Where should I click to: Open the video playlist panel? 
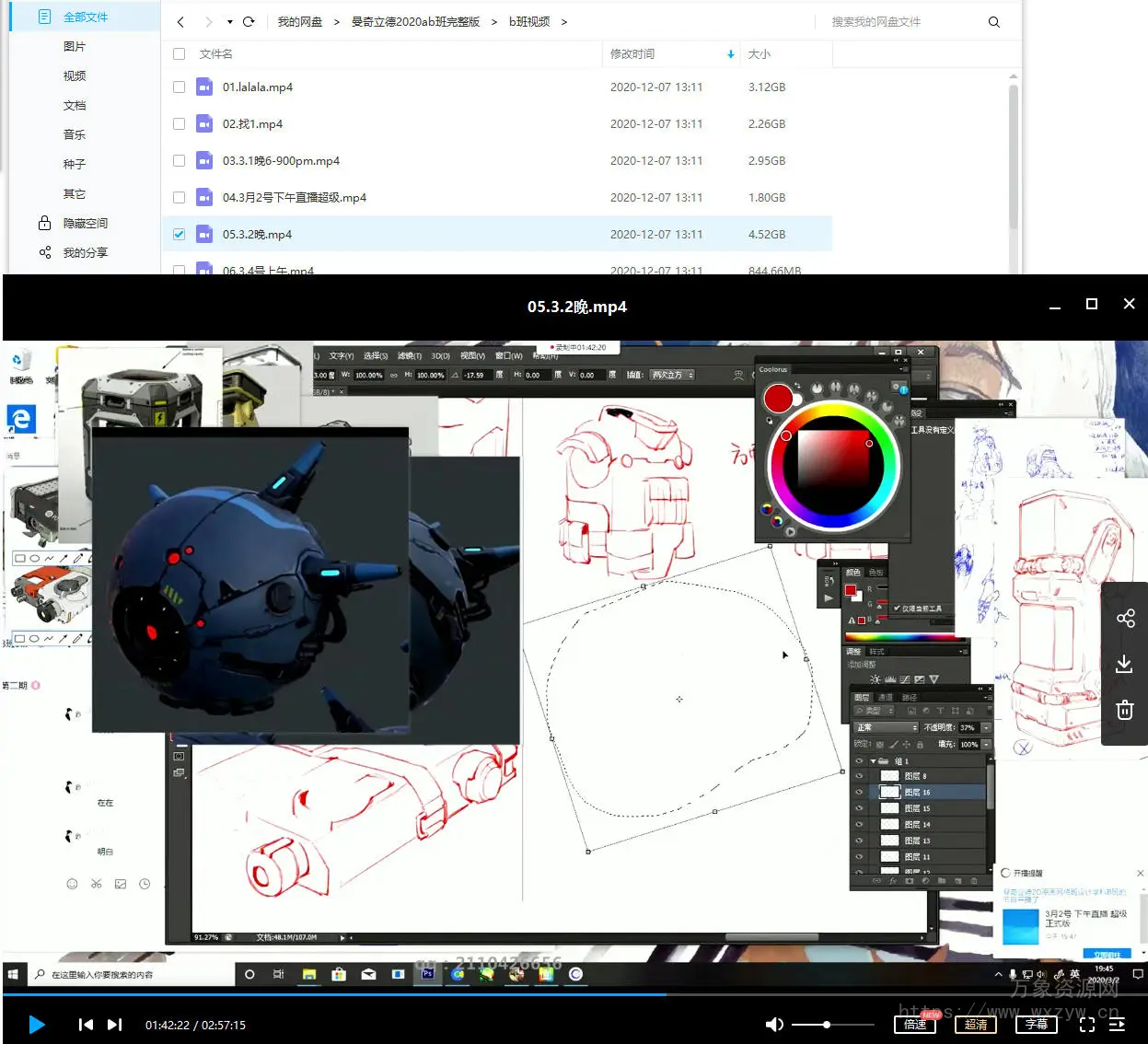click(x=1118, y=1025)
